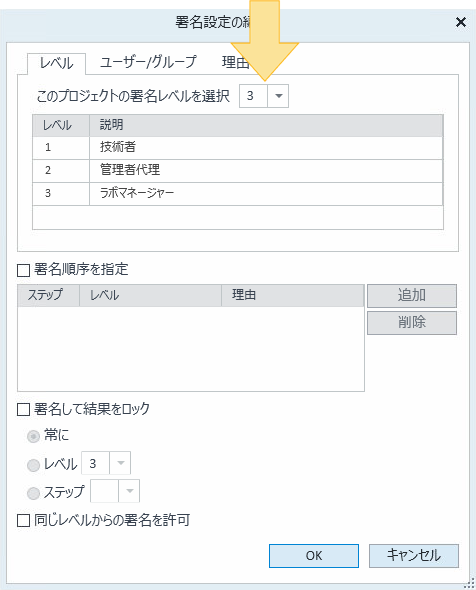Screen dimensions: 476x590
Task: Click the 追加 button
Action: pyautogui.click(x=412, y=296)
